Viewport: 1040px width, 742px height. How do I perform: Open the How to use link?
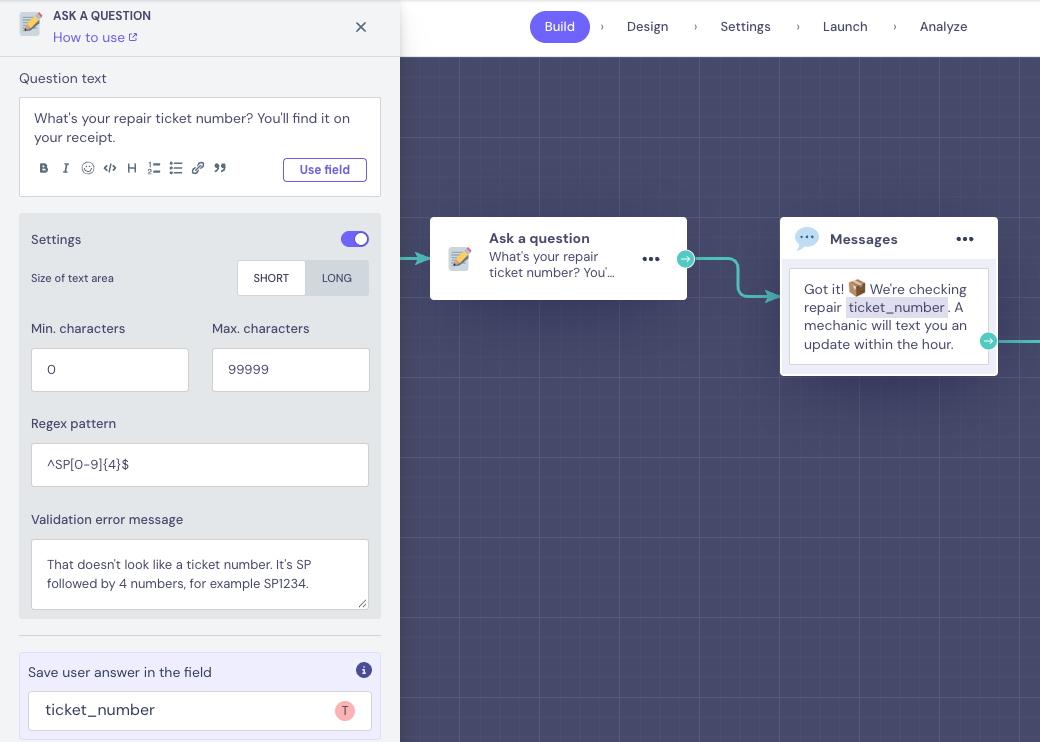click(96, 38)
